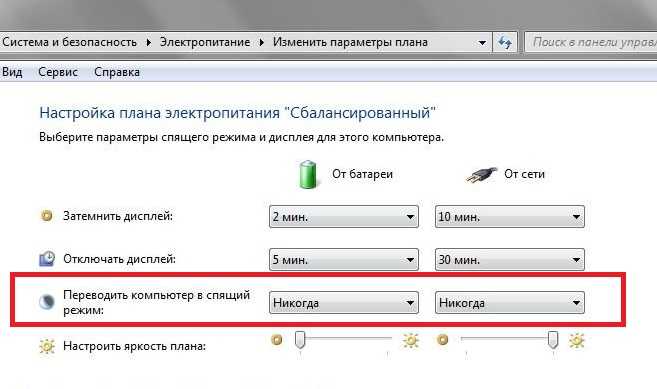Click the Переводить компьютер в спящий режим label
Image resolution: width=657 pixels, height=389 pixels.
(x=156, y=303)
